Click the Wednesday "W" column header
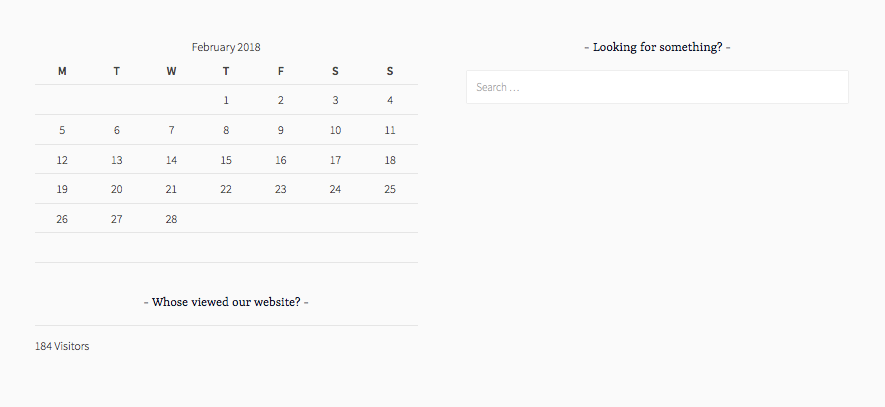The height and width of the screenshot is (407, 885). click(171, 71)
